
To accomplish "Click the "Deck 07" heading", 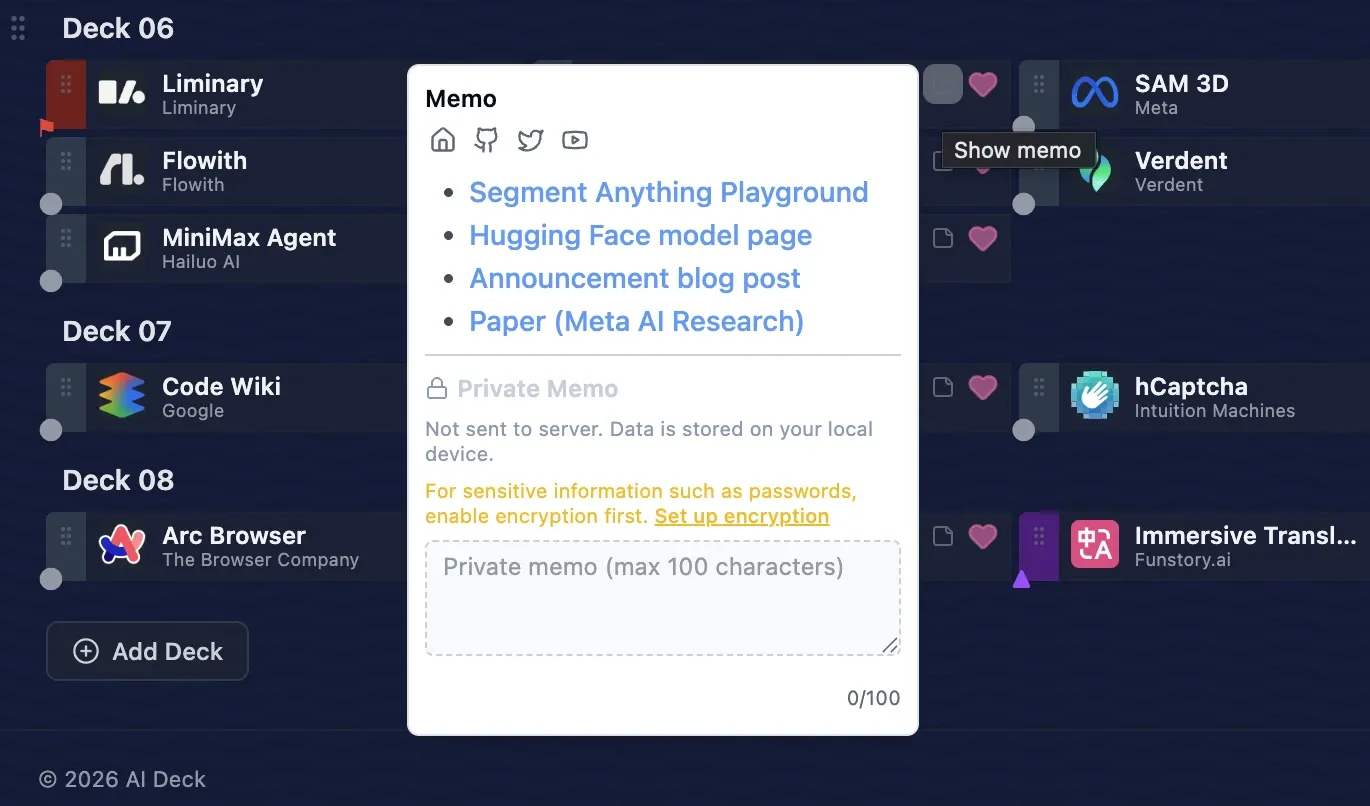I will coord(117,331).
